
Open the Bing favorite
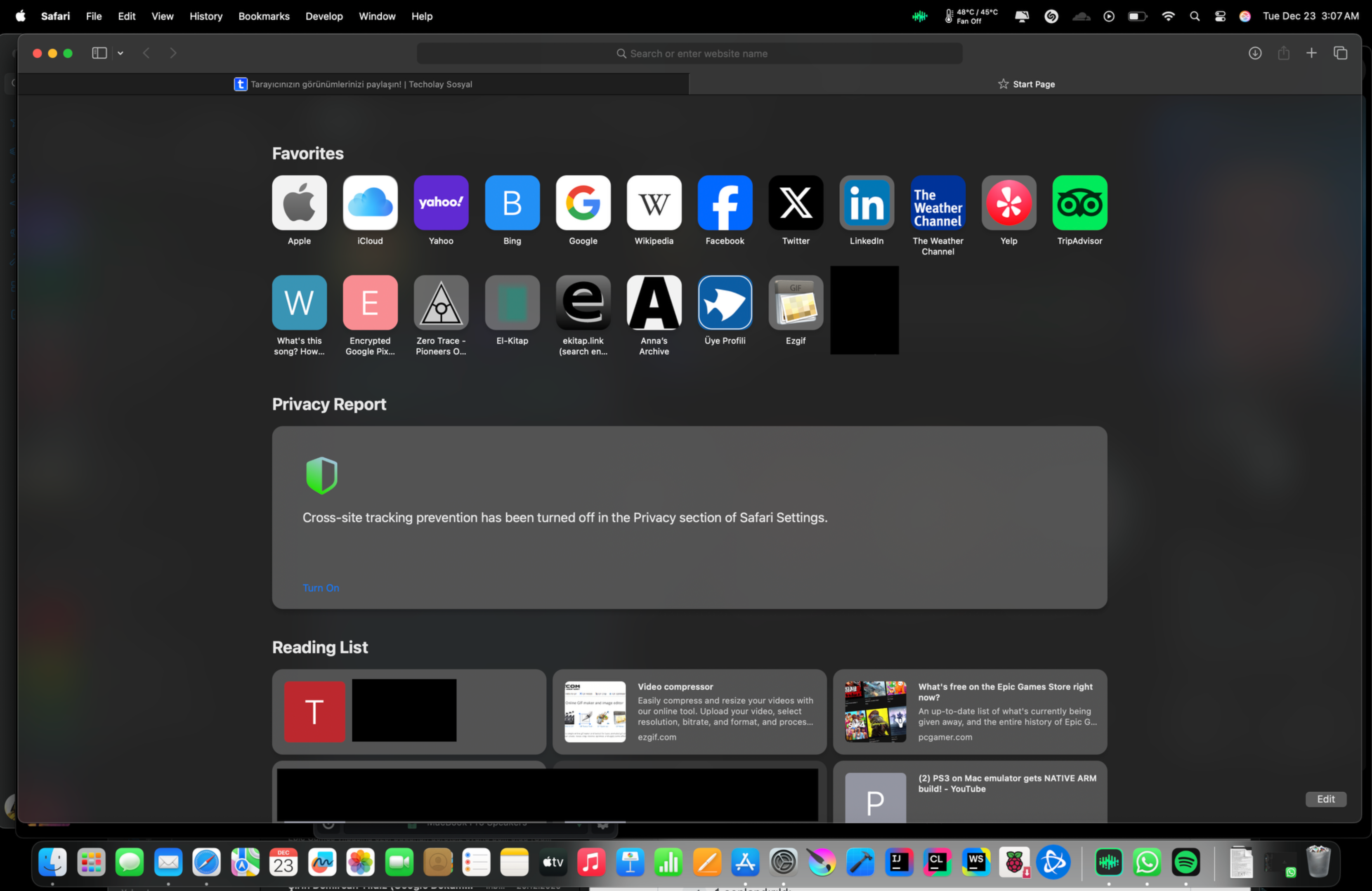pyautogui.click(x=512, y=202)
